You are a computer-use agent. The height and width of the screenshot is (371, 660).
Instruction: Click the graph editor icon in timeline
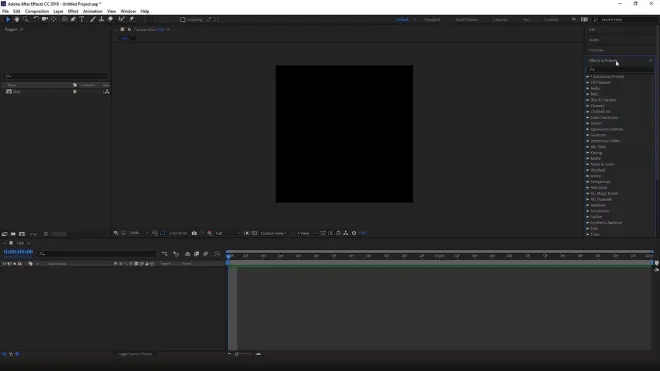coord(217,254)
